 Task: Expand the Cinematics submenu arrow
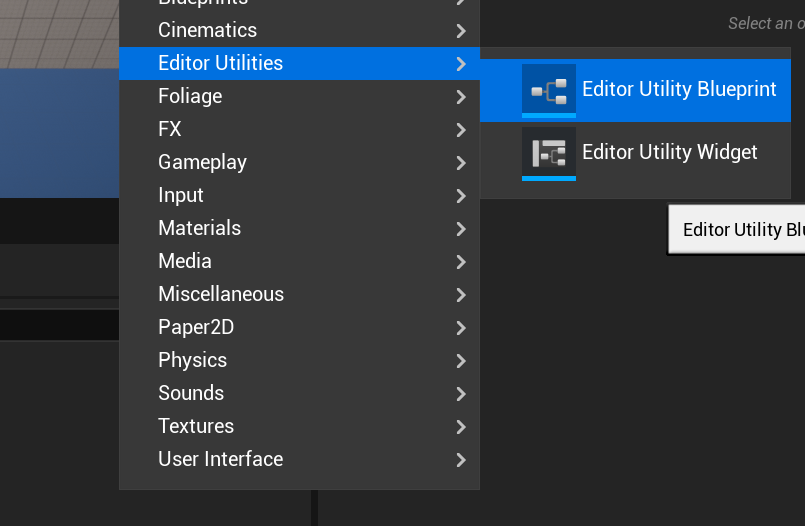tap(460, 31)
